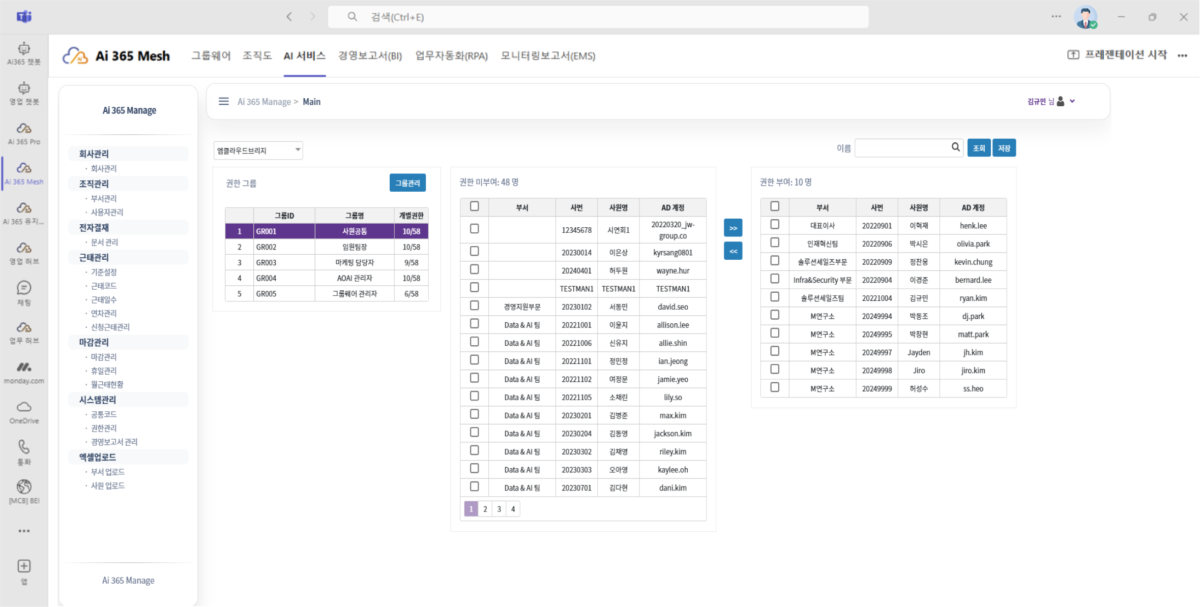Image resolution: width=1200 pixels, height=607 pixels.
Task: Click the Microsoft Teams logo
Action: pos(23,17)
